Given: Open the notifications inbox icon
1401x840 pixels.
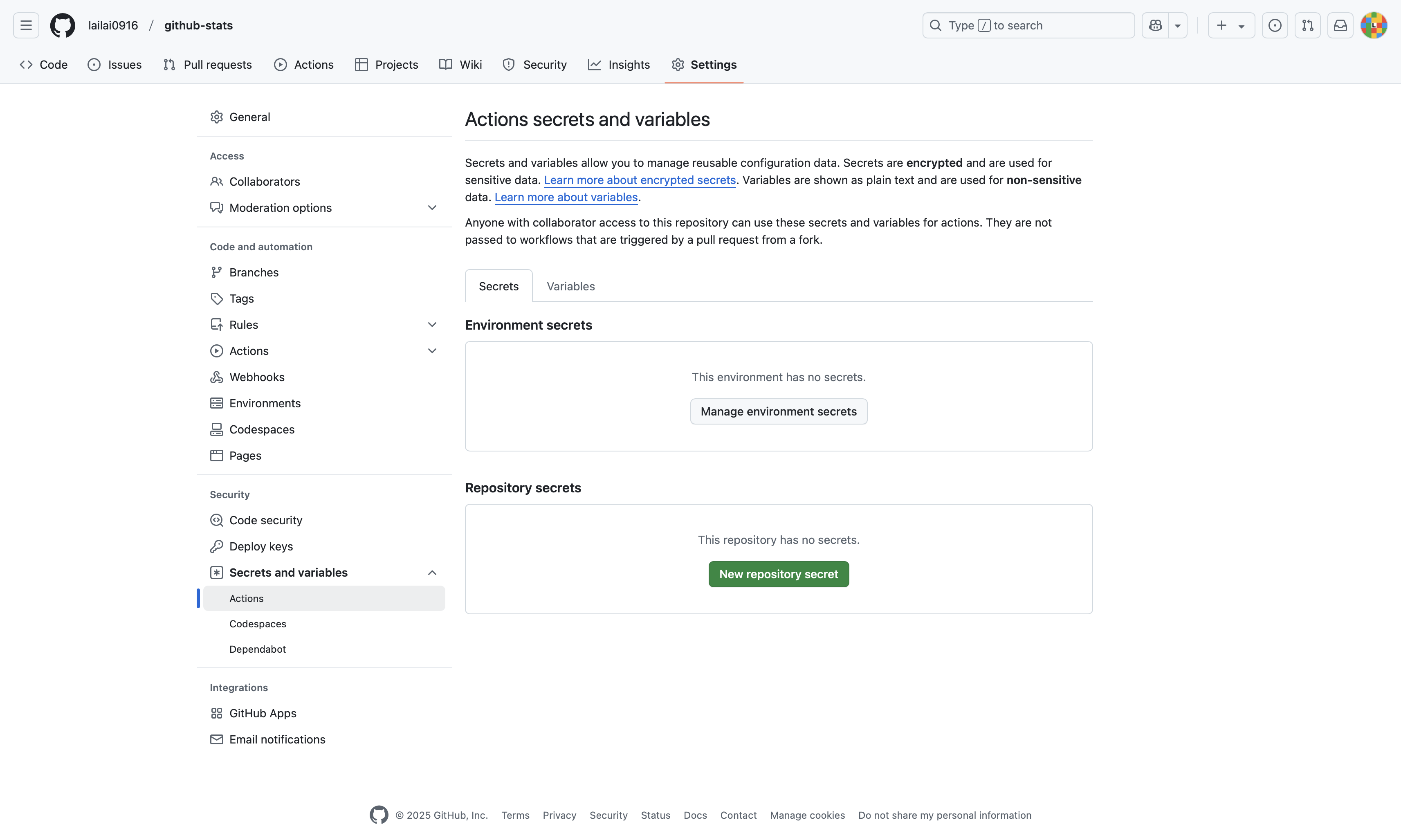Looking at the screenshot, I should click(x=1340, y=25).
